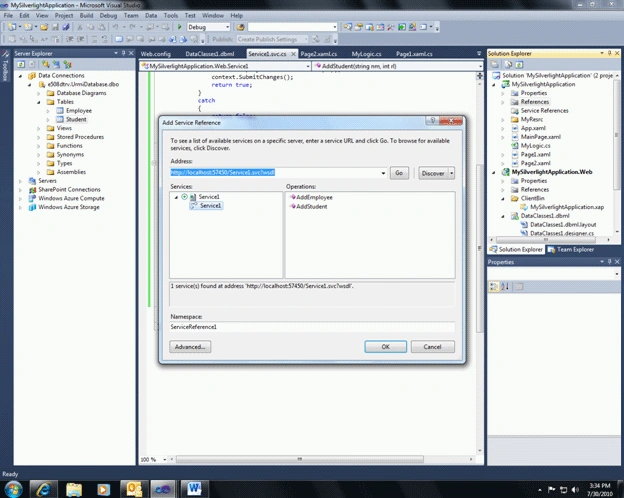Image resolution: width=624 pixels, height=498 pixels.
Task: Click the volume speaker icon in system tray
Action: click(575, 489)
